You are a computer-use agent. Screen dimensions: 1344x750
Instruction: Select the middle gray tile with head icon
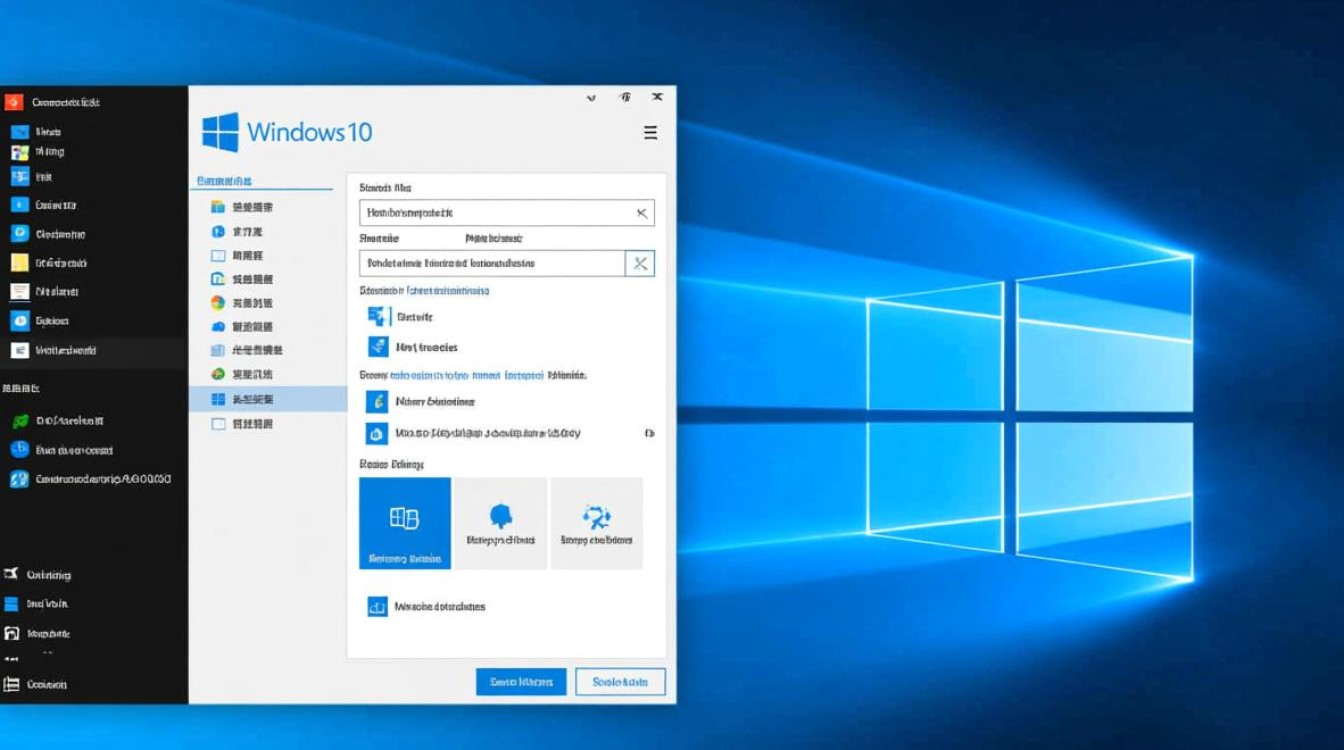[500, 523]
